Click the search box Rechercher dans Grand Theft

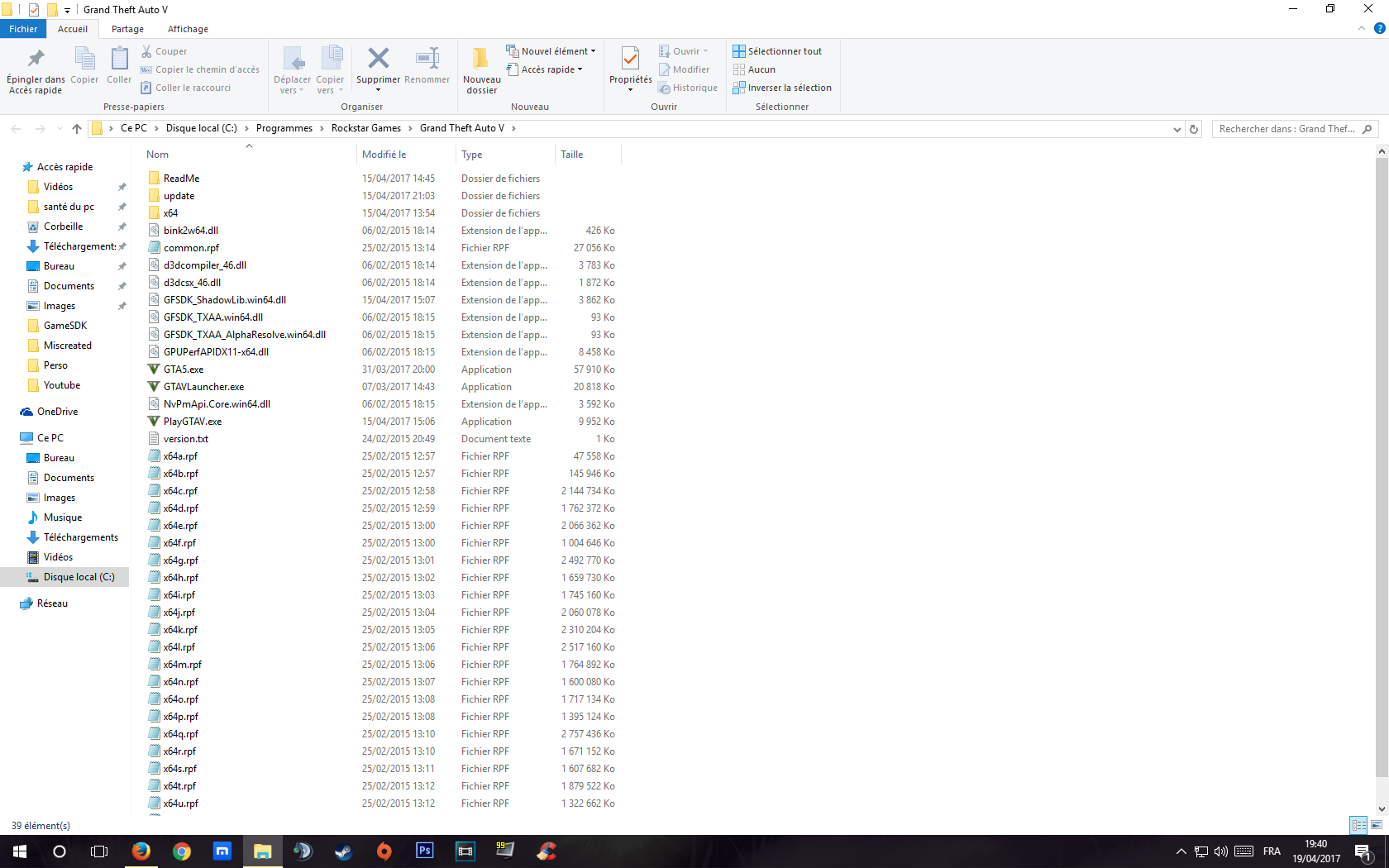point(1295,129)
